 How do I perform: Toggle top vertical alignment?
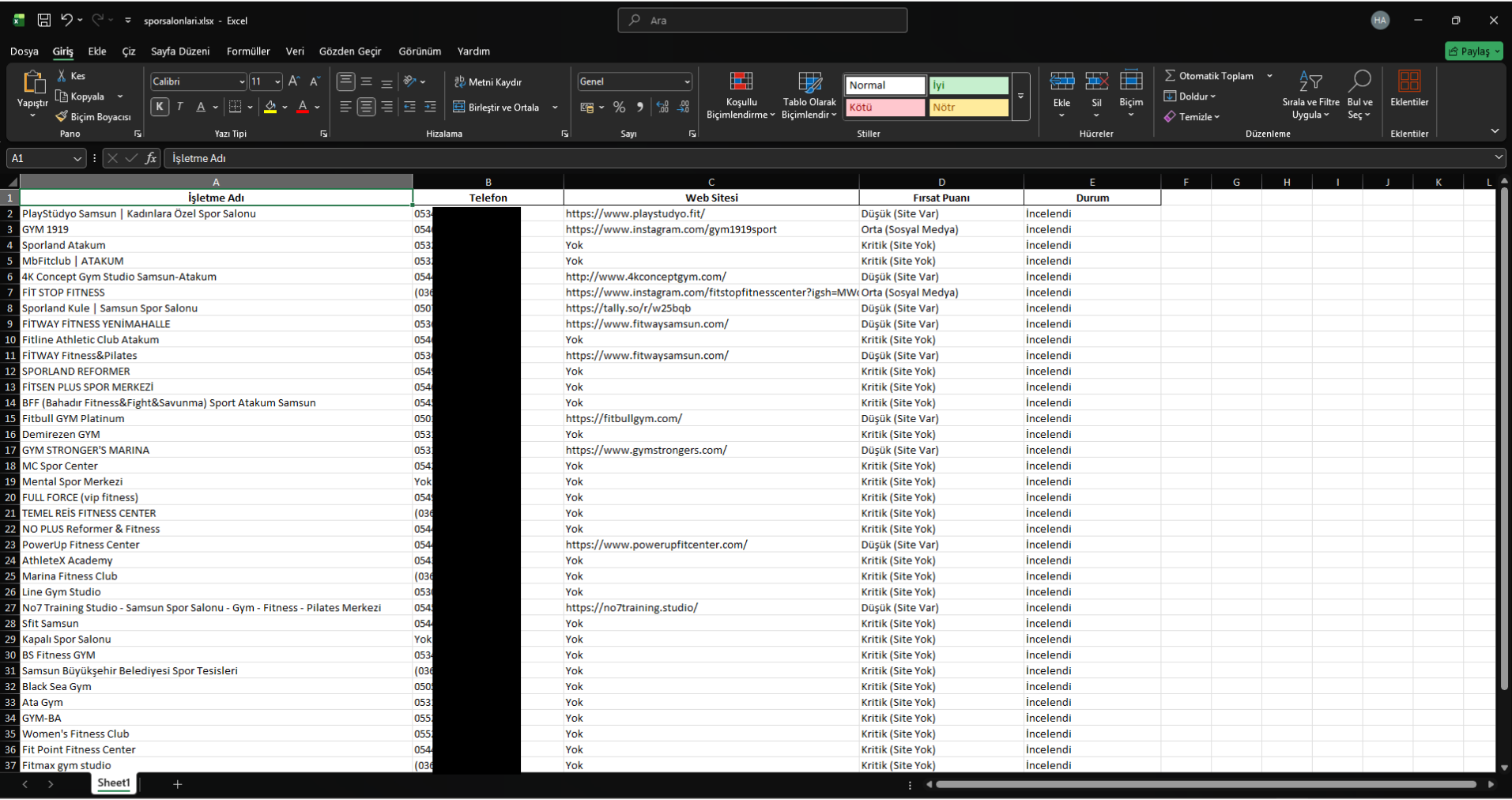345,81
